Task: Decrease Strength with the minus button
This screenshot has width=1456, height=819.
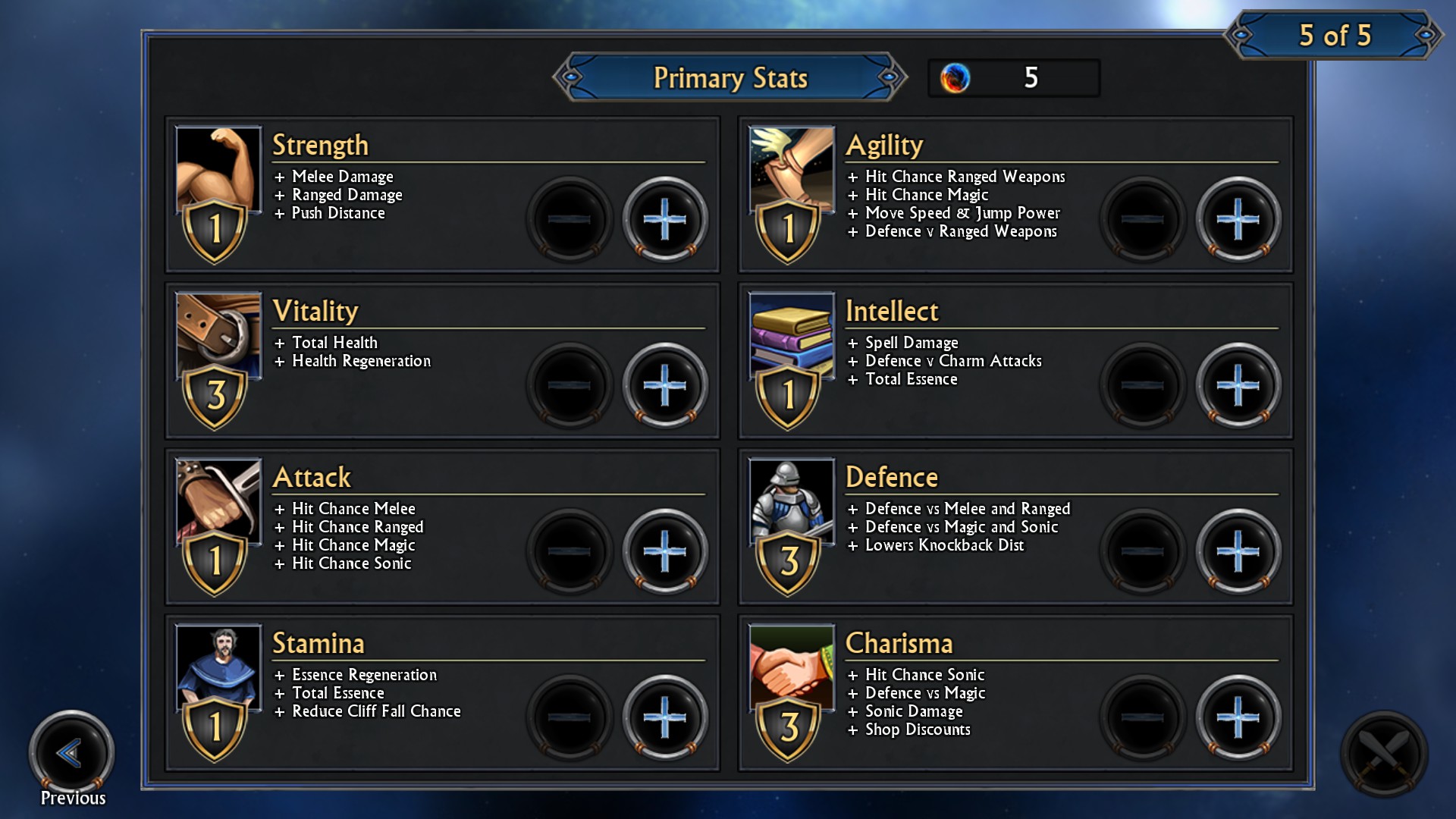Action: (570, 220)
